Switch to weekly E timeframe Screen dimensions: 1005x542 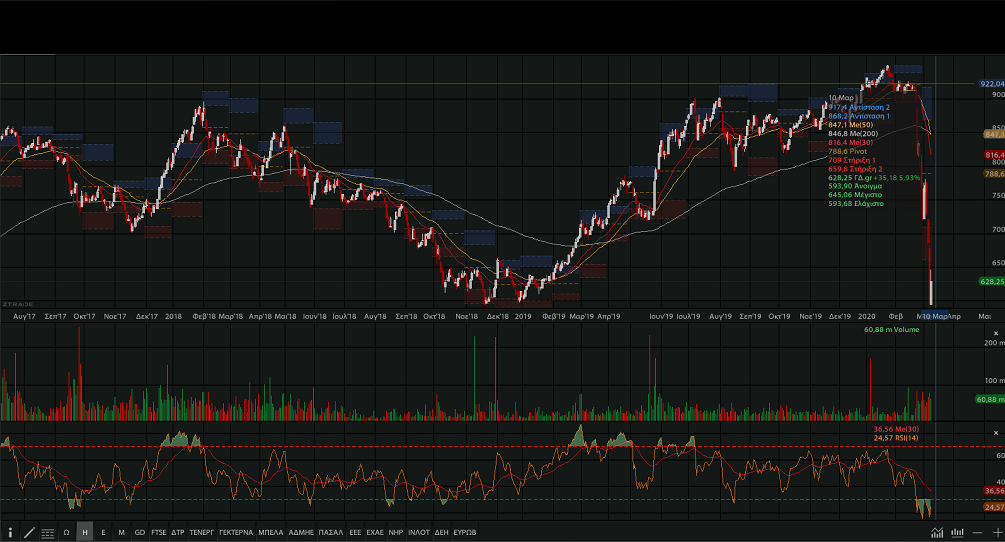pyautogui.click(x=103, y=532)
